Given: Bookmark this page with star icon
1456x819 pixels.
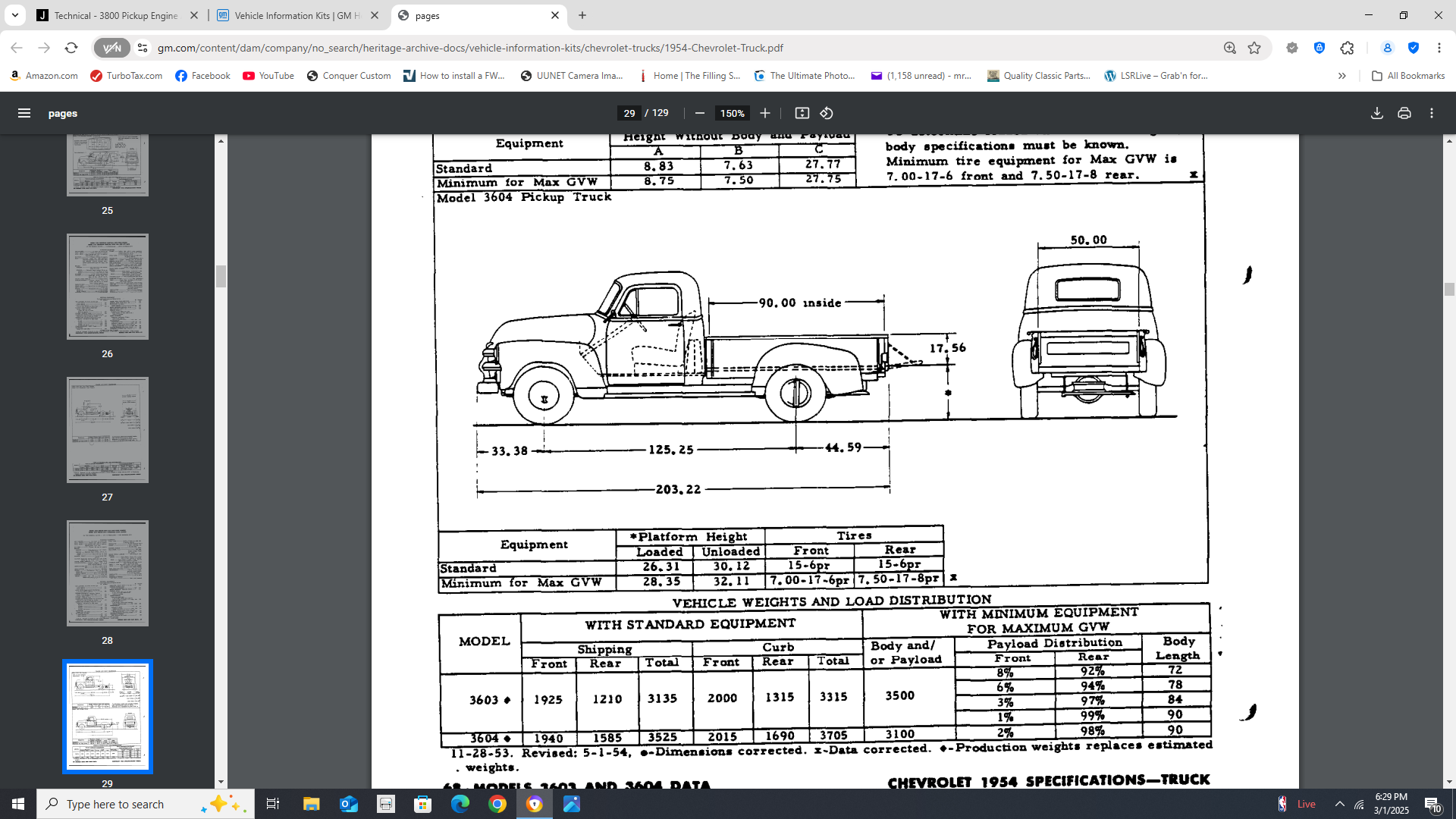Looking at the screenshot, I should (1254, 48).
